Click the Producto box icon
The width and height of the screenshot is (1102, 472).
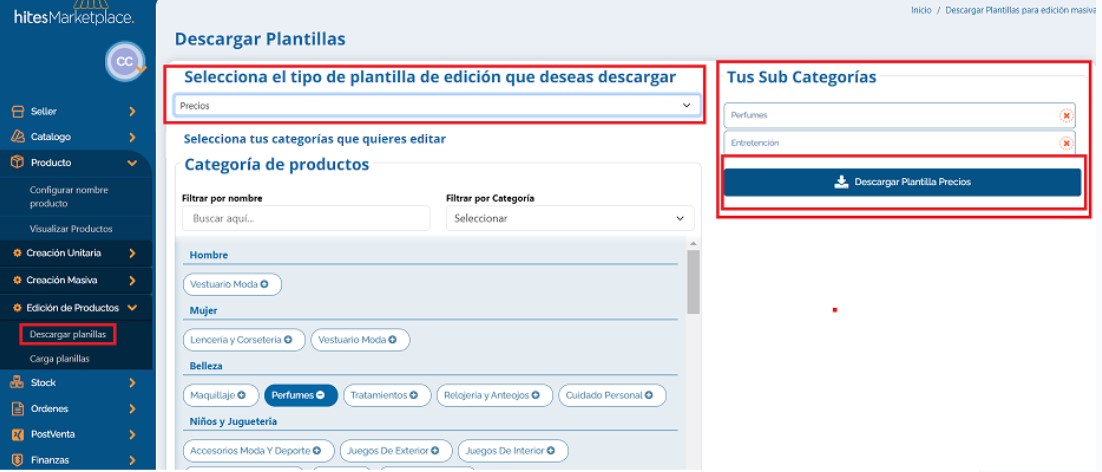tap(18, 162)
